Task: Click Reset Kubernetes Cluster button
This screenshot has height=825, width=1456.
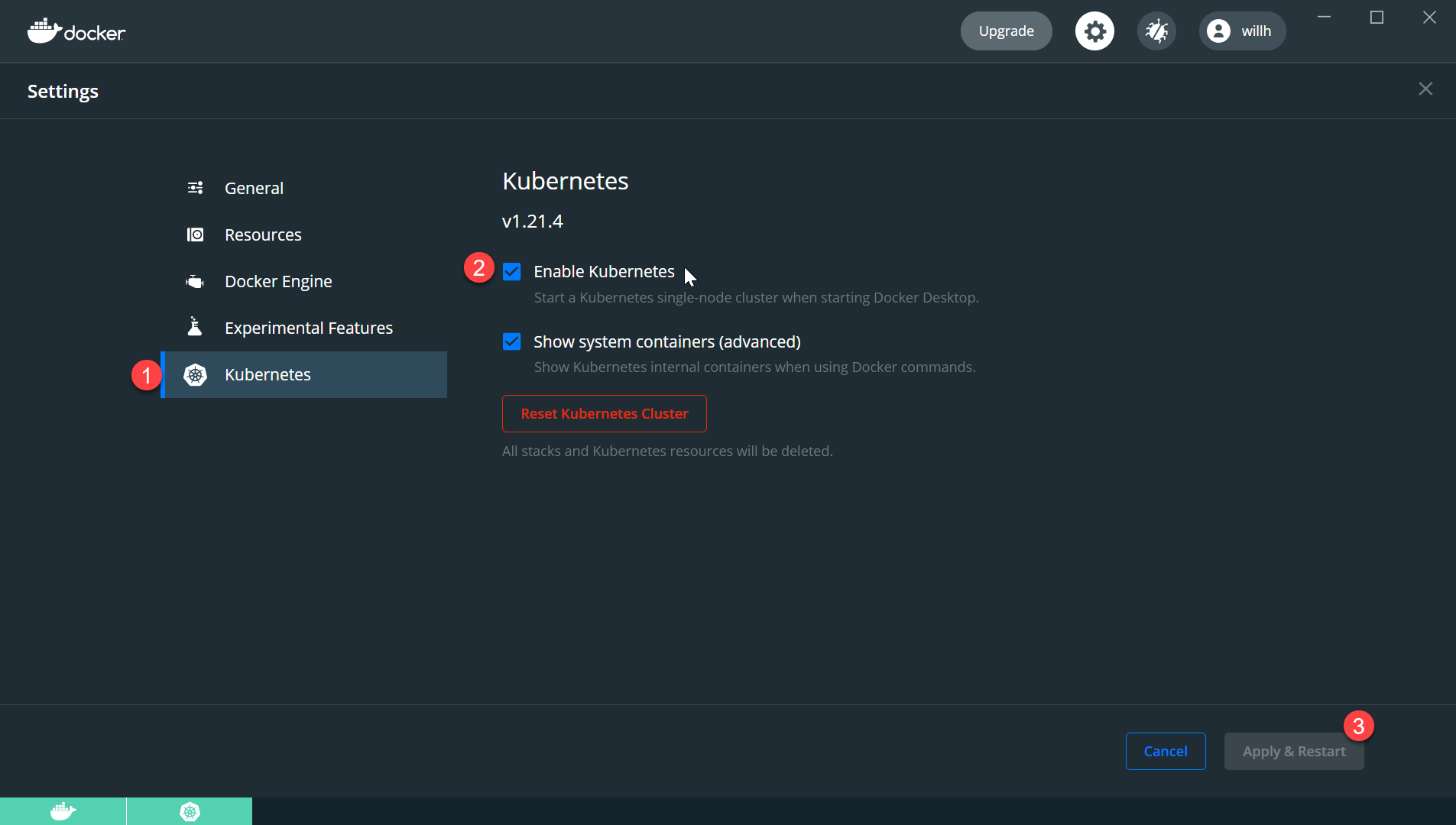Action: [x=605, y=413]
